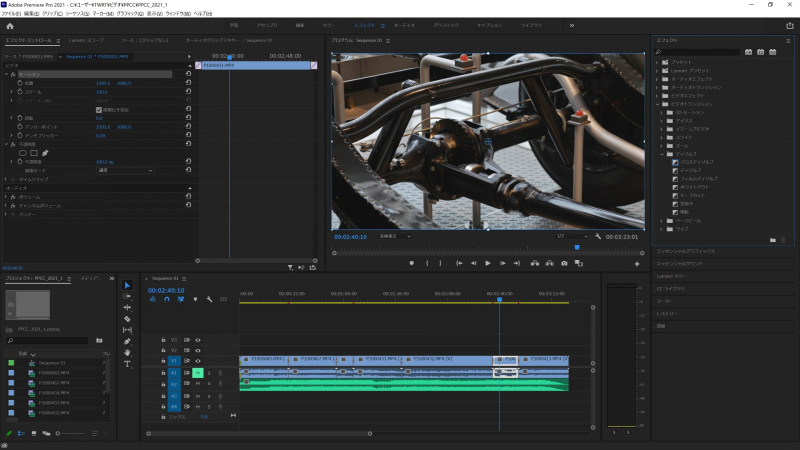Open the Sequence menu
800x450 pixels.
click(78, 14)
